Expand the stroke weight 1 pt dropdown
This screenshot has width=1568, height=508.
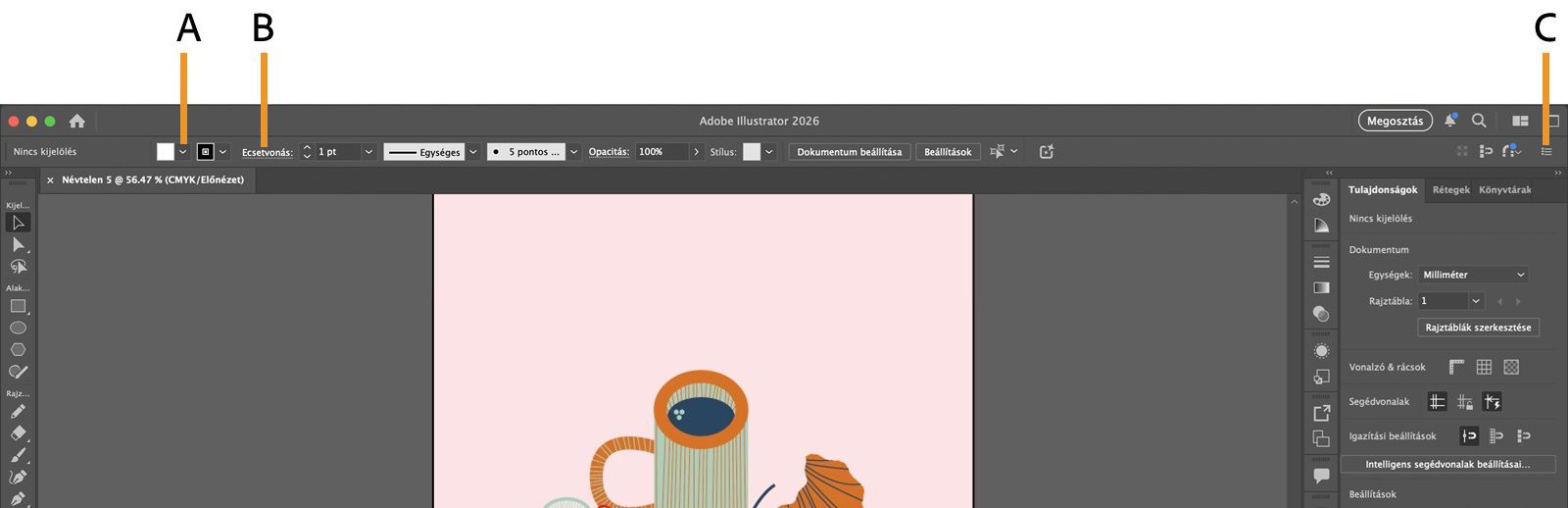tap(368, 151)
